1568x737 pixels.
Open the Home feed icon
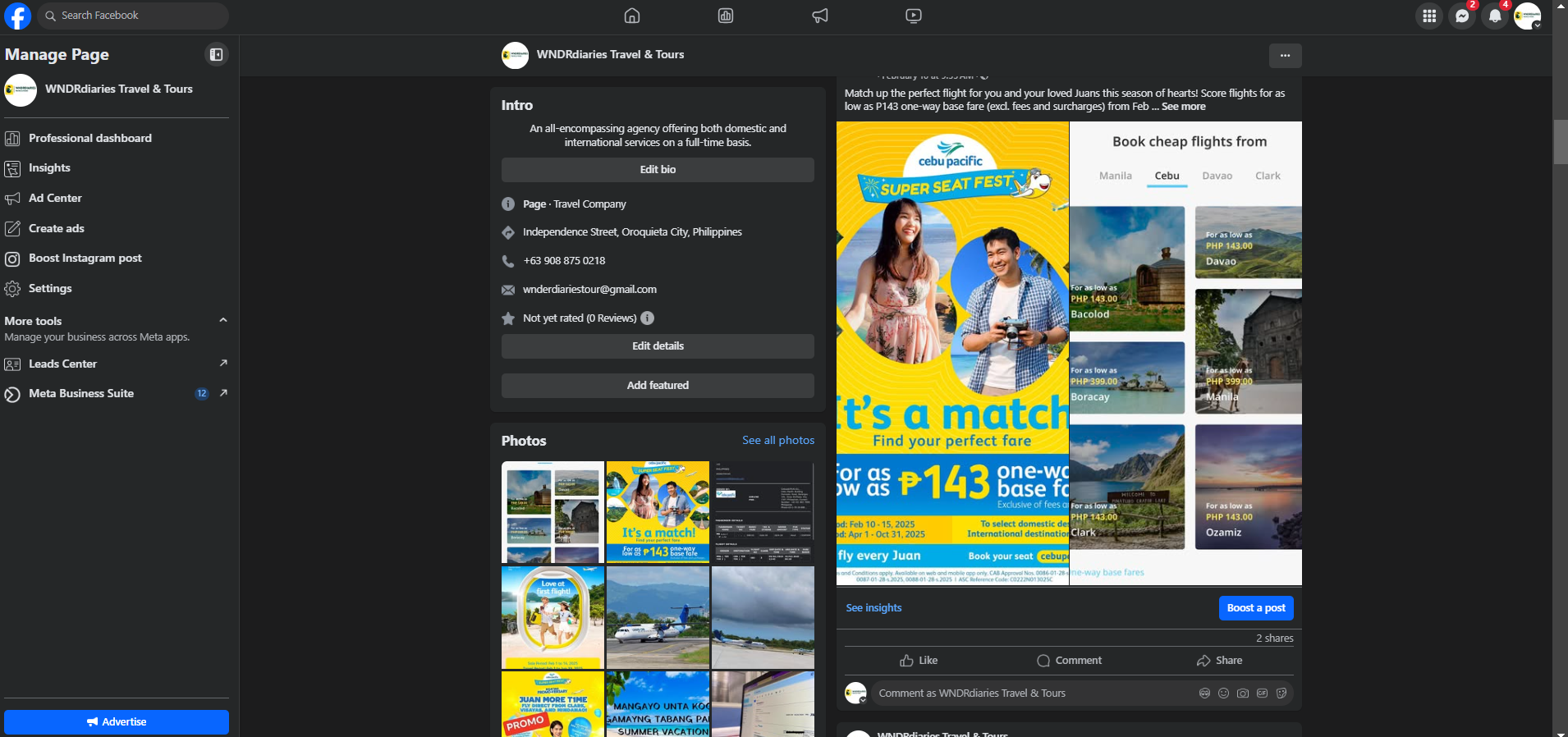[632, 16]
